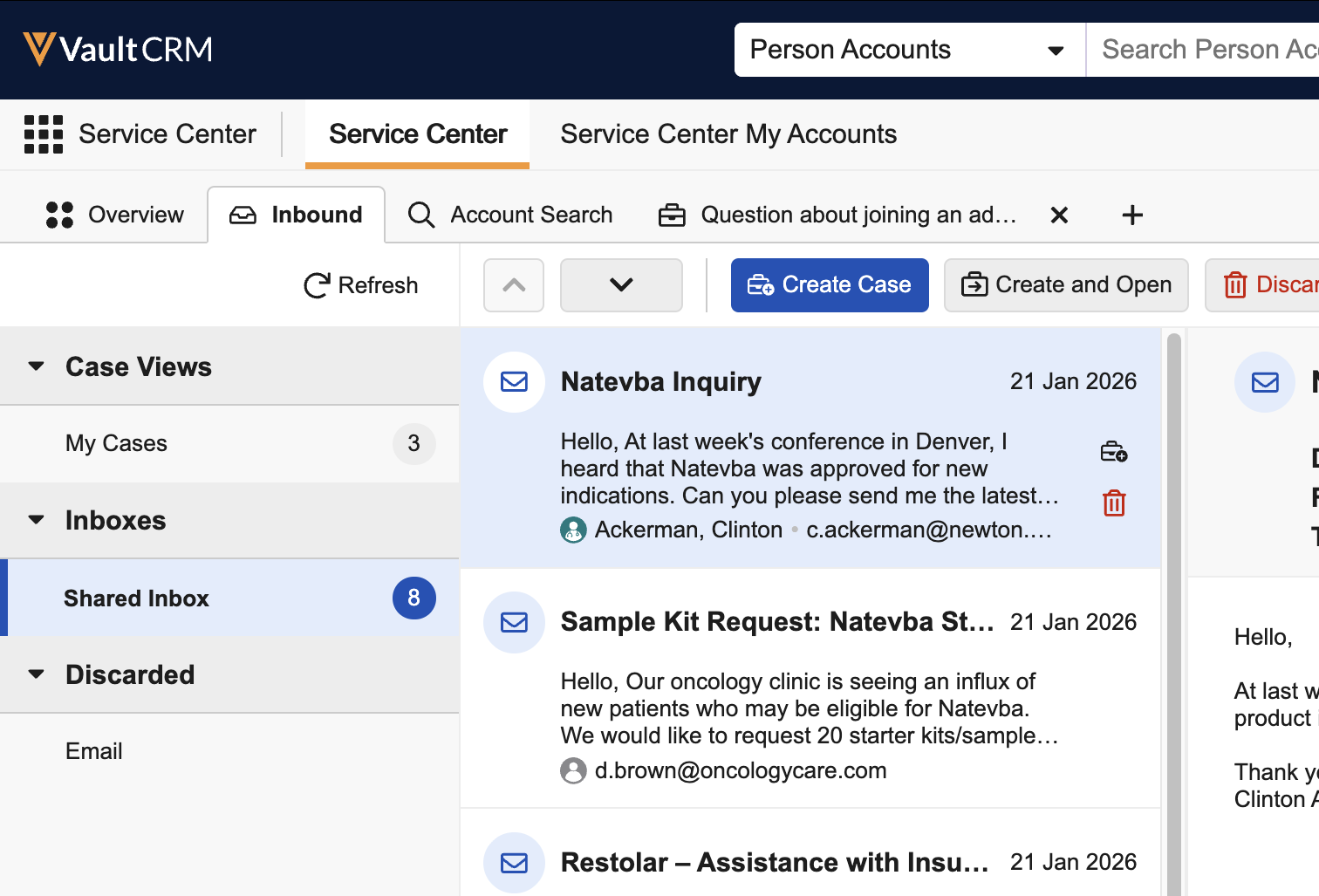1319x896 pixels.
Task: Delete Natevba Inquiry using the trash icon
Action: click(x=1114, y=503)
